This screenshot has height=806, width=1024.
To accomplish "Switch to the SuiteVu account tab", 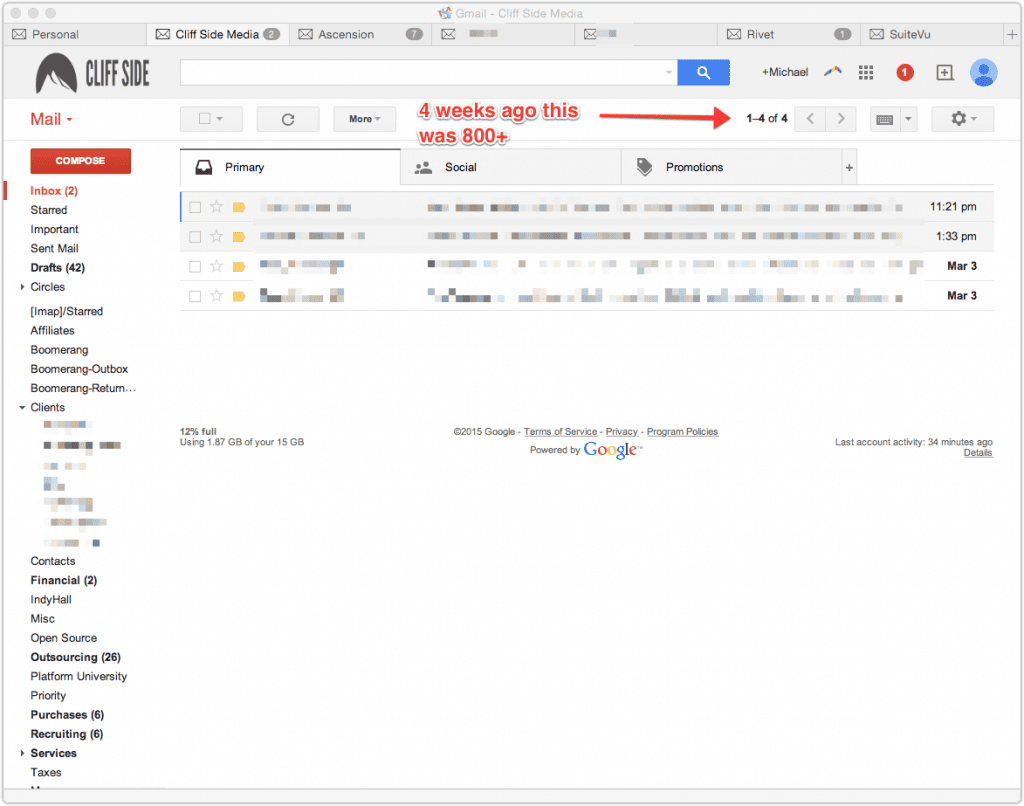I will [x=932, y=34].
